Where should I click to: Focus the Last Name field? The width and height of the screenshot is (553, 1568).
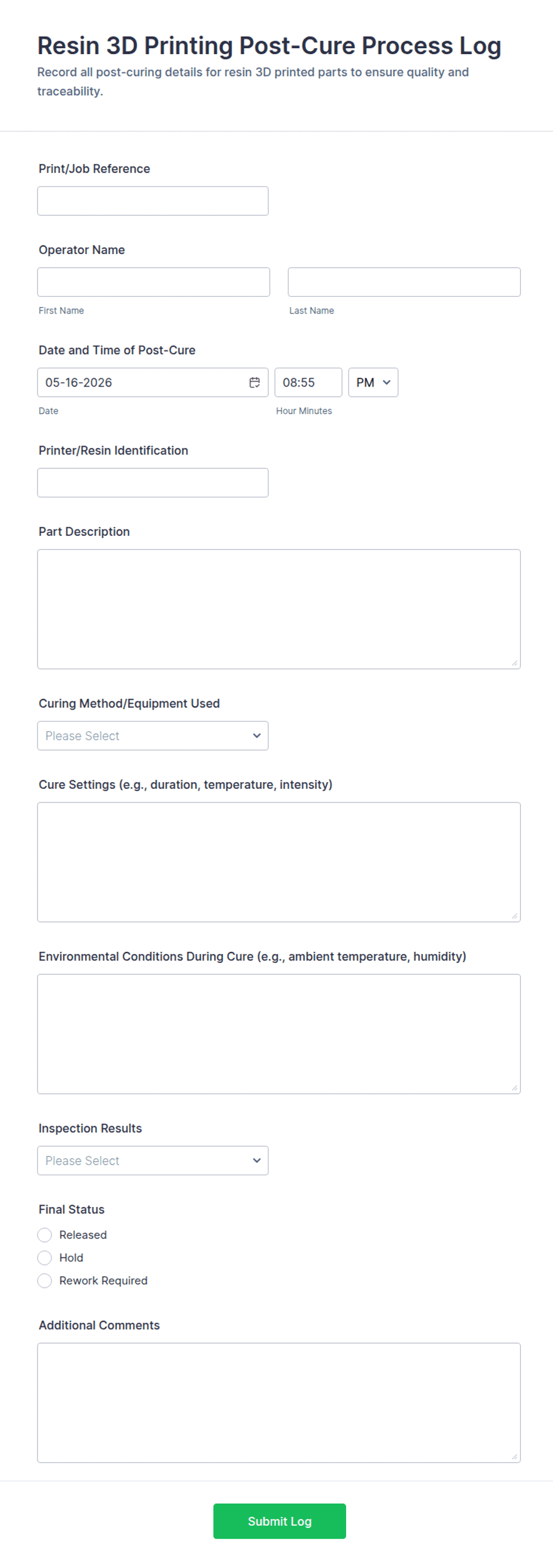coord(404,282)
